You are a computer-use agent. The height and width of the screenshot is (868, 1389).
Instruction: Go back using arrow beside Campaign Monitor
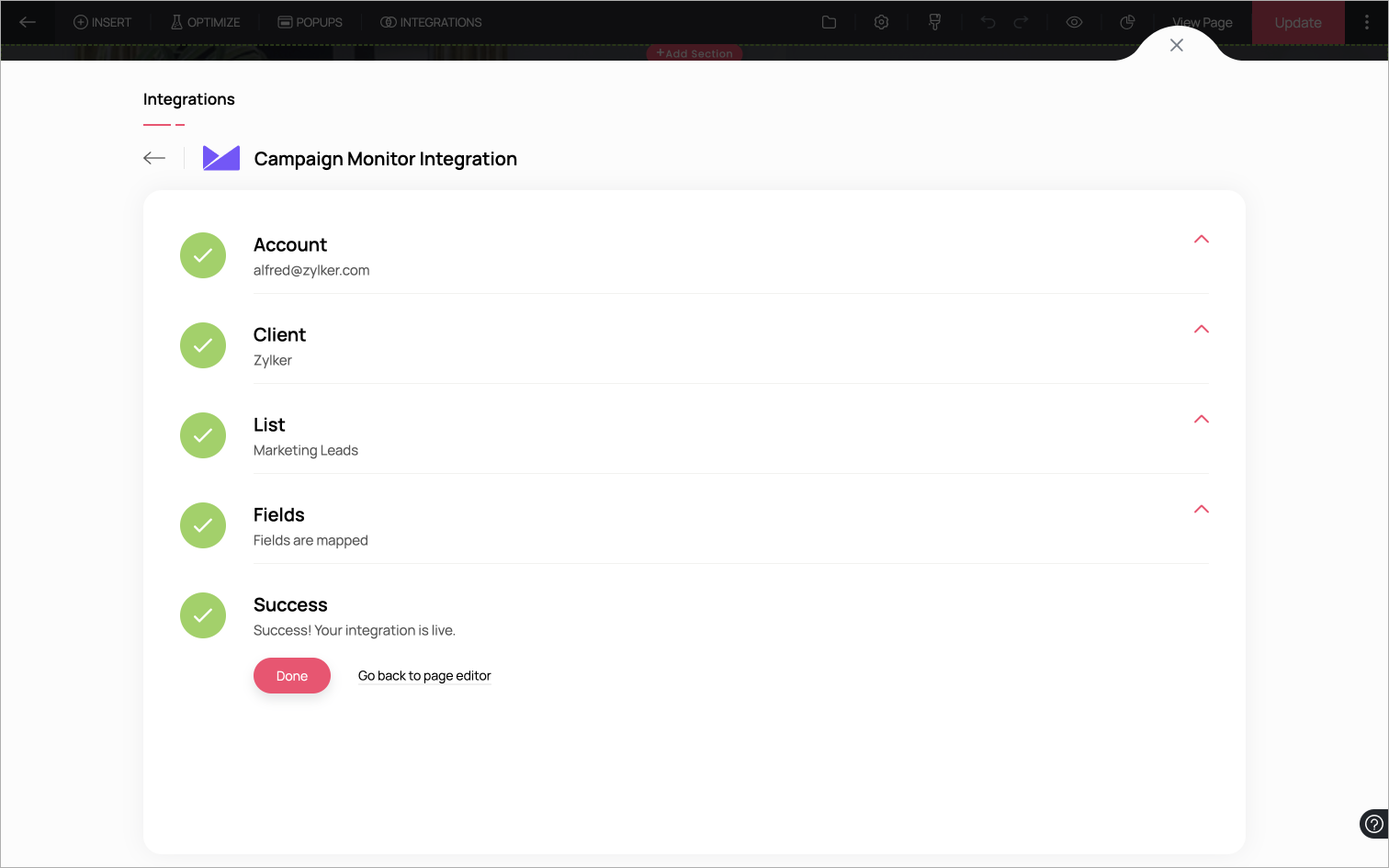coord(154,158)
